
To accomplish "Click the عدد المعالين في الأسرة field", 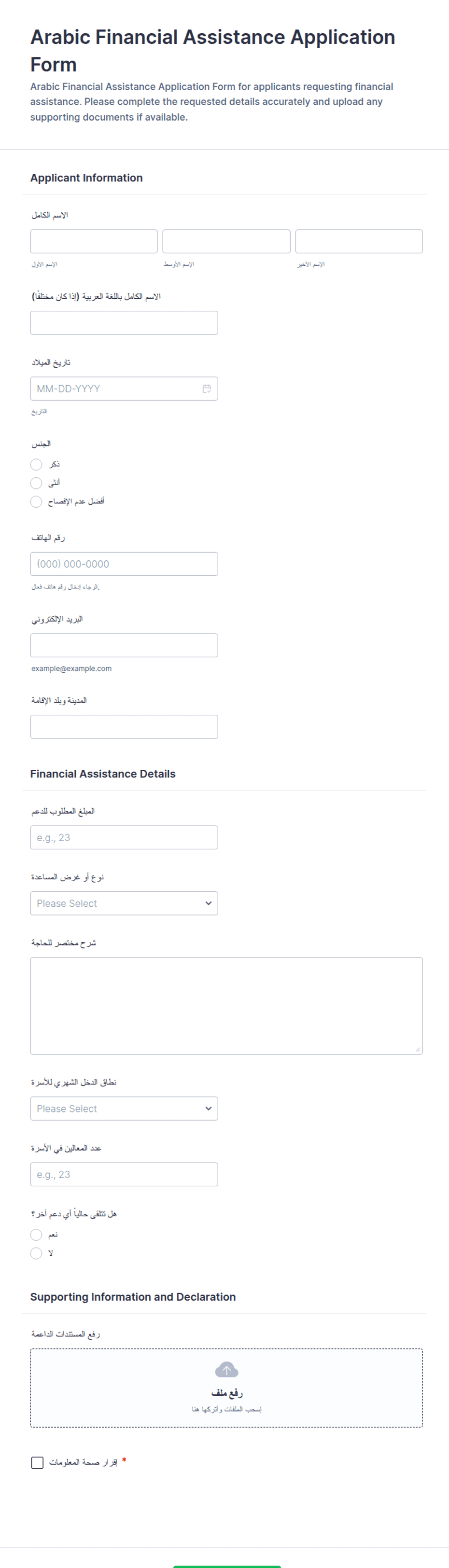I will pos(124,1174).
